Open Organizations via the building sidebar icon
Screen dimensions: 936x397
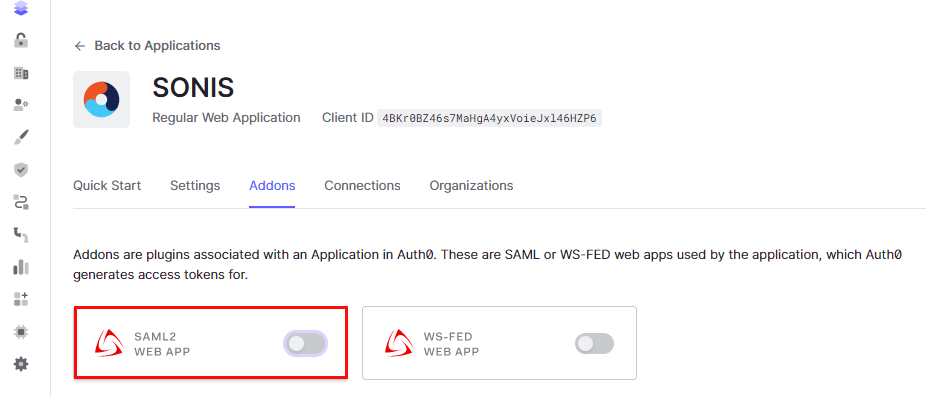21,73
